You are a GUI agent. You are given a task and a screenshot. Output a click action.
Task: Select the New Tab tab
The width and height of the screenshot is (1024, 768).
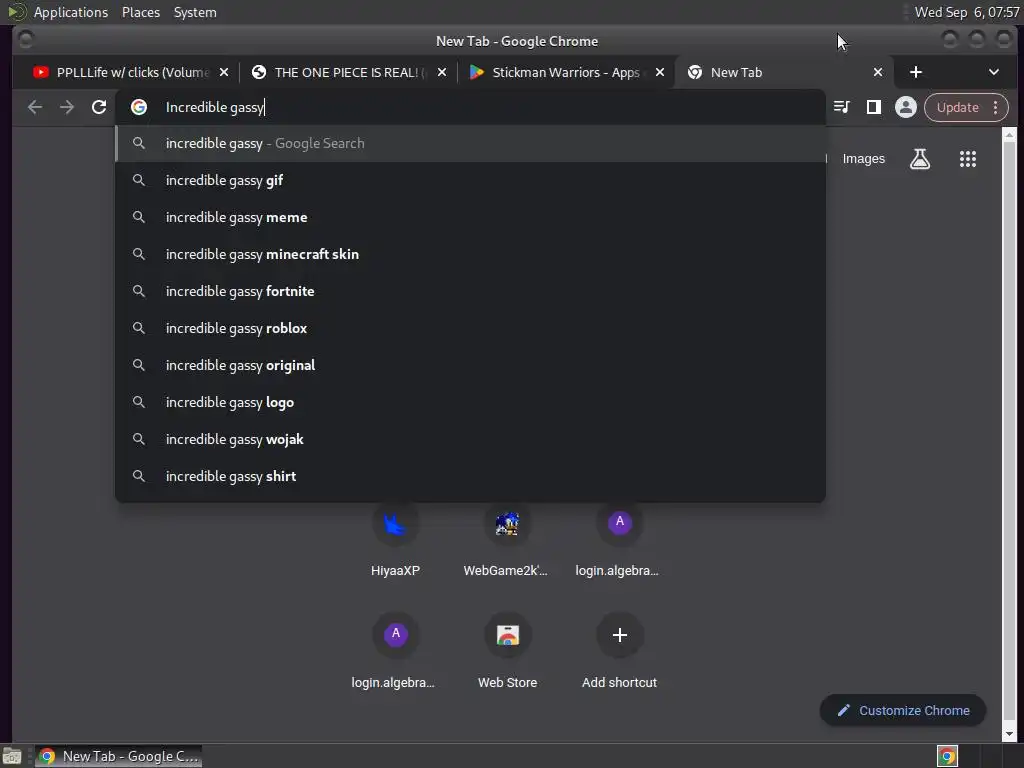pyautogui.click(x=784, y=72)
